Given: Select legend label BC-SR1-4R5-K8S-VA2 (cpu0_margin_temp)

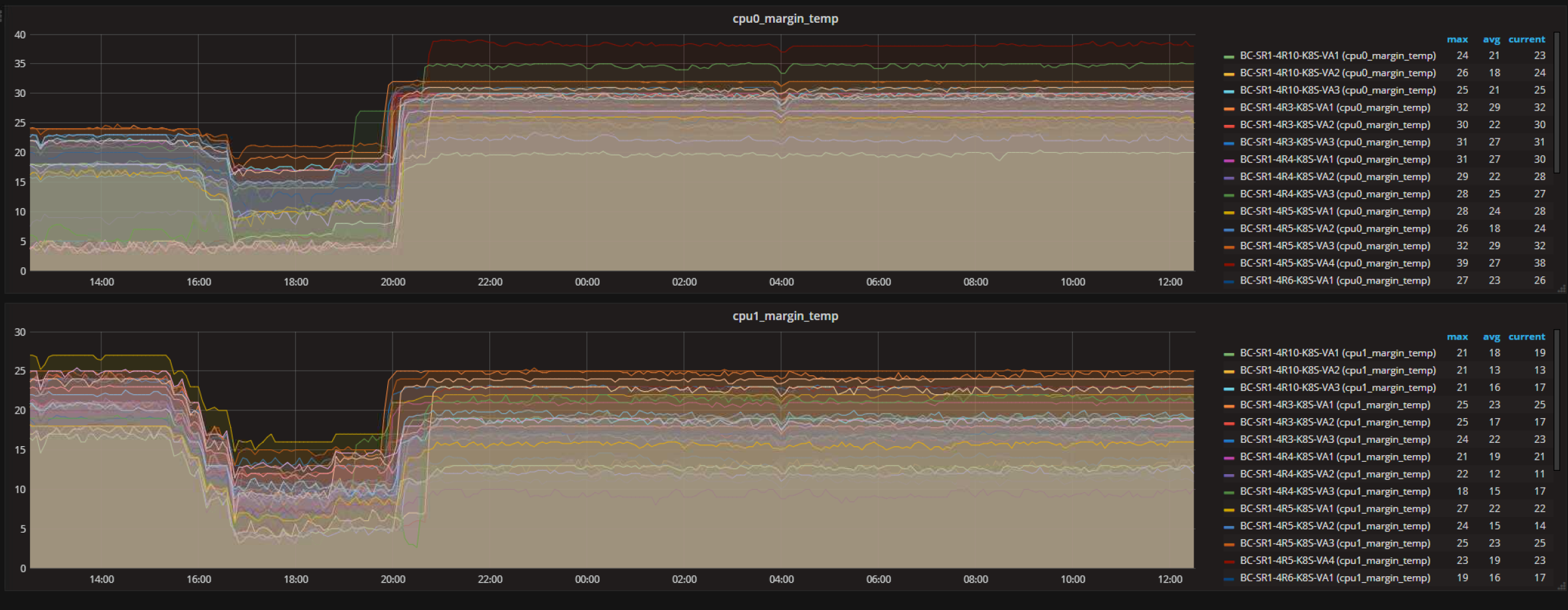Looking at the screenshot, I should pos(1335,229).
